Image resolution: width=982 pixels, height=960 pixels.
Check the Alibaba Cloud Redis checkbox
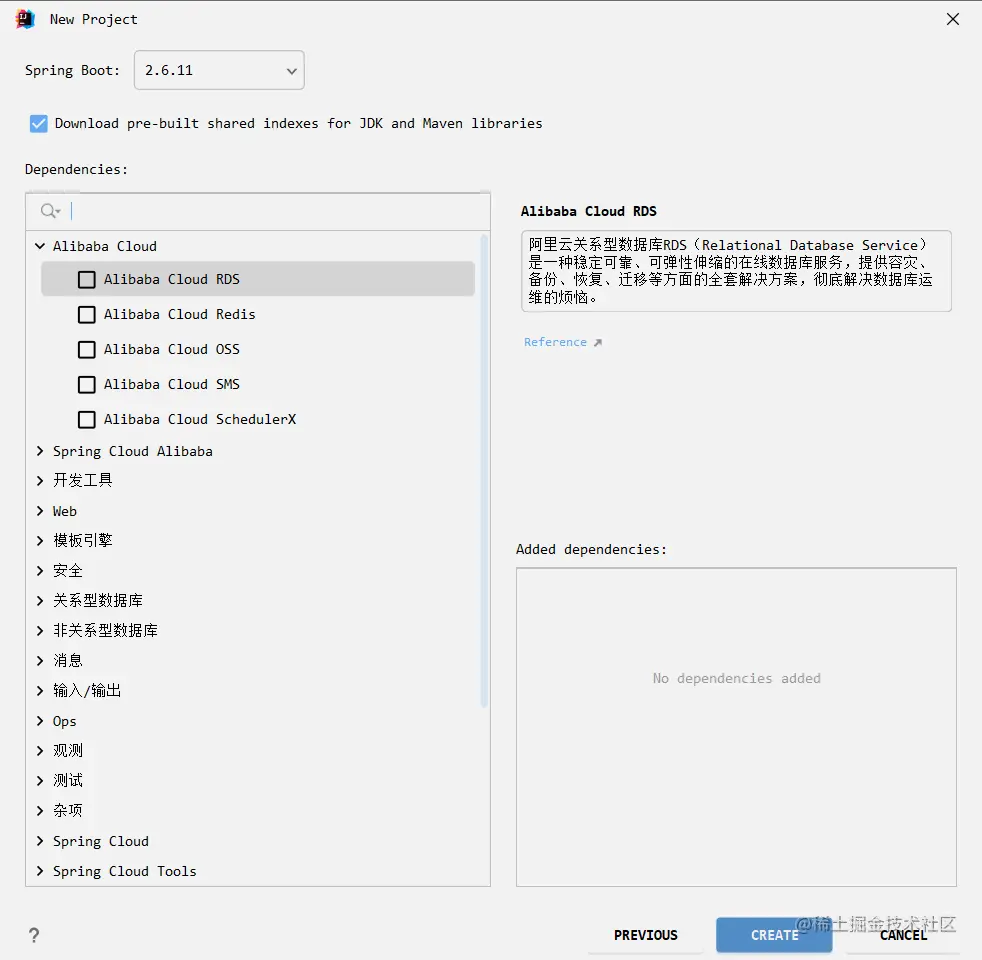point(86,314)
